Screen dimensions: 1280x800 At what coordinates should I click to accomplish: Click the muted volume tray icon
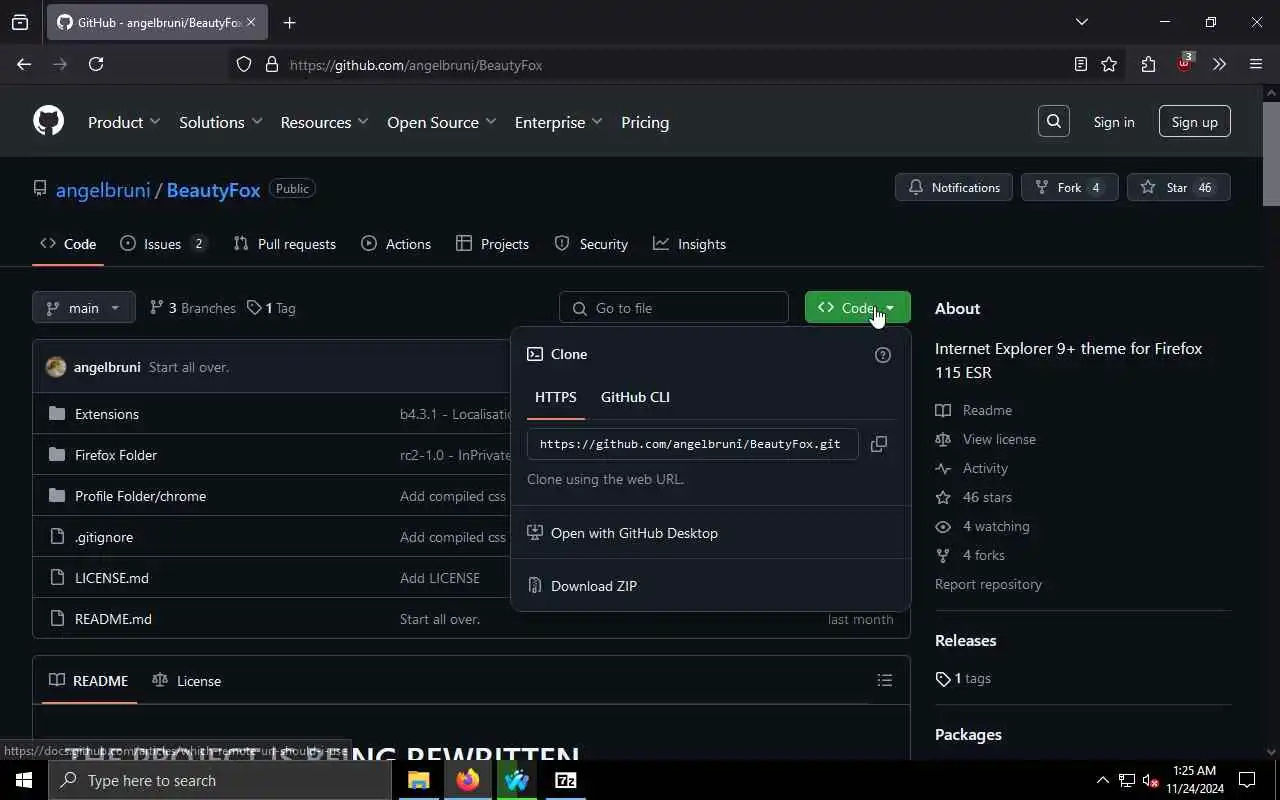pyautogui.click(x=1151, y=780)
